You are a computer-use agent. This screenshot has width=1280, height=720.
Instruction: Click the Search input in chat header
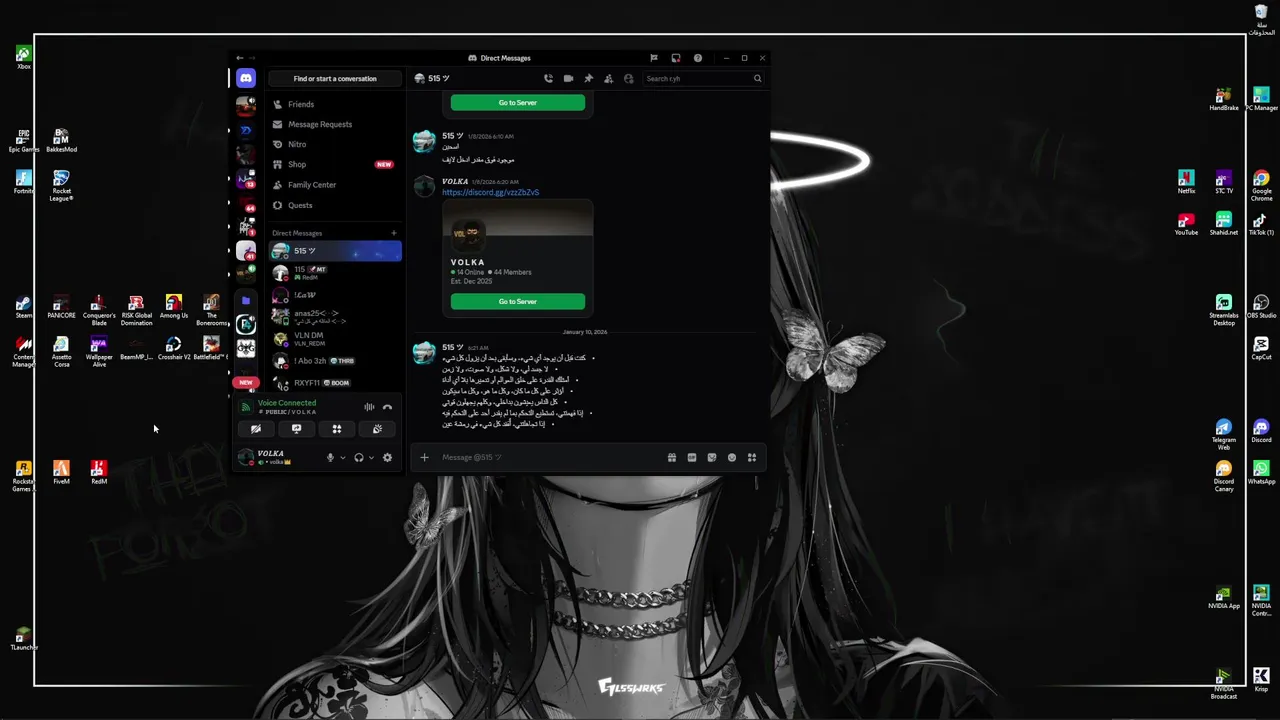(703, 78)
